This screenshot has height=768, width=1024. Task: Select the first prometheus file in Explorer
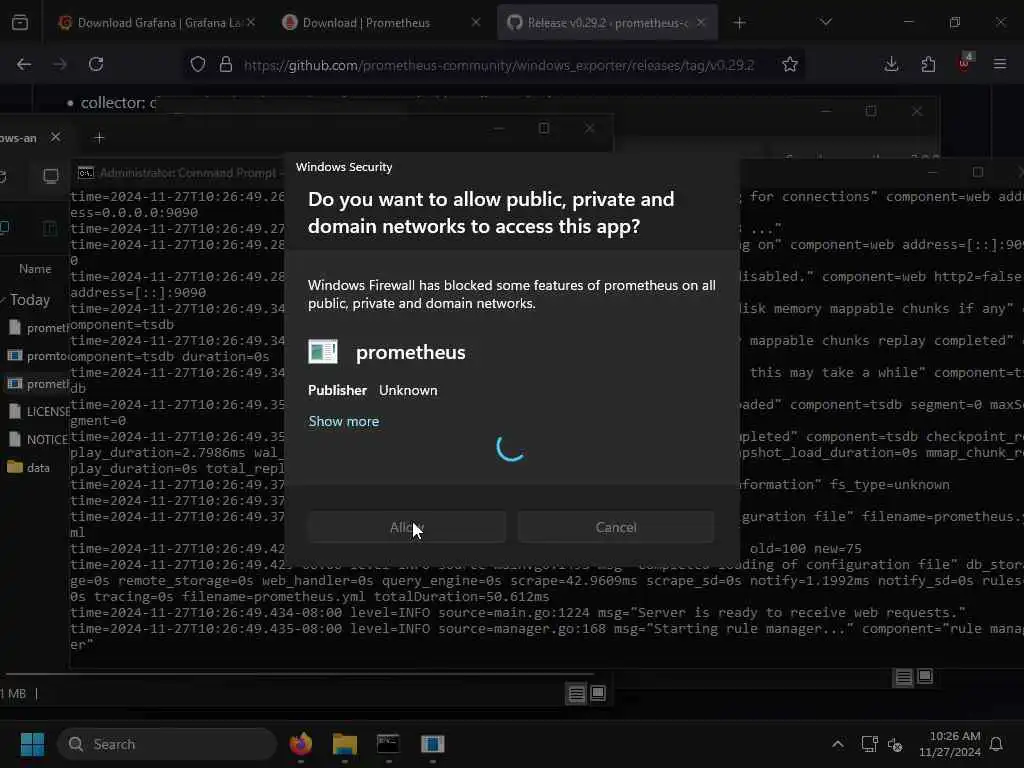(x=38, y=328)
